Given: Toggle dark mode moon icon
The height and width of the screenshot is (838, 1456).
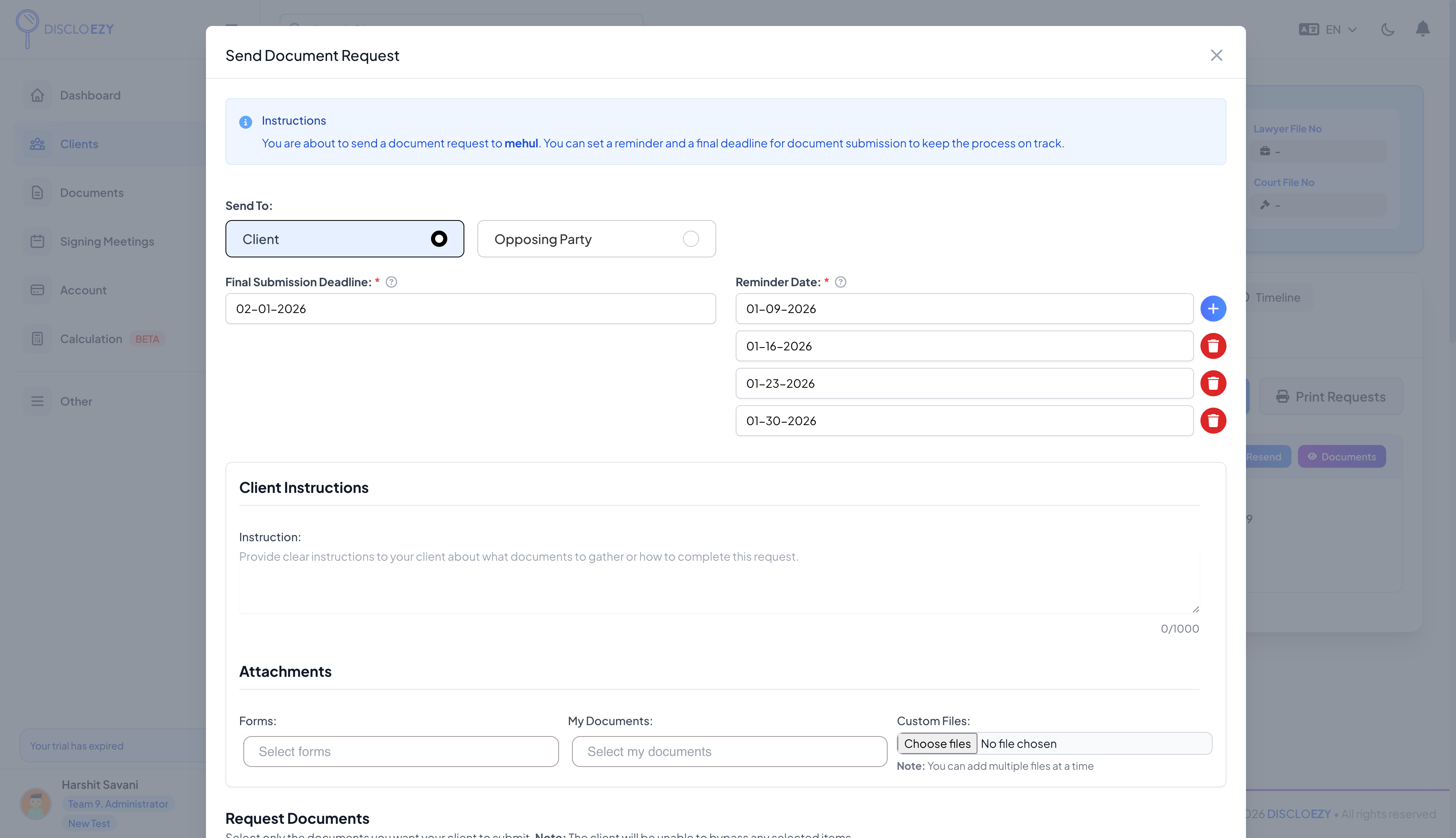Looking at the screenshot, I should (x=1387, y=29).
